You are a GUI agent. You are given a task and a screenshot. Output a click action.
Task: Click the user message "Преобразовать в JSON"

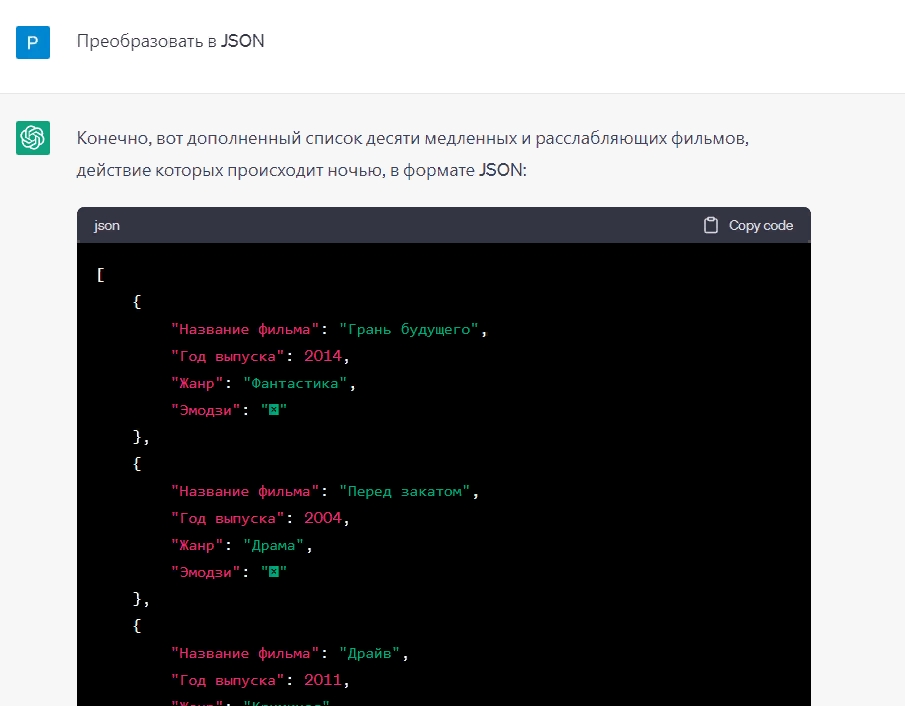170,41
